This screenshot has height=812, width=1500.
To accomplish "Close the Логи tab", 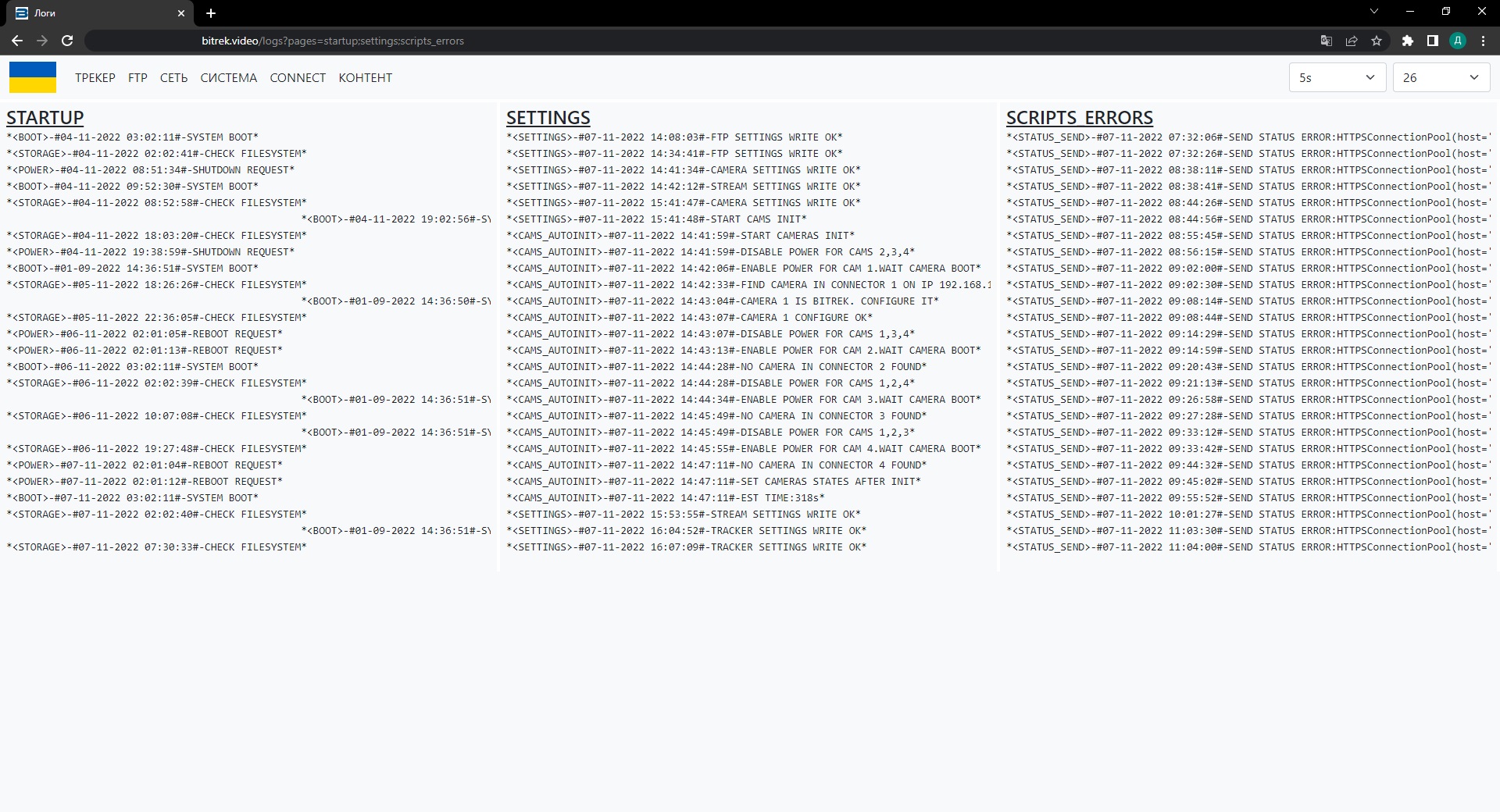I will tap(181, 13).
